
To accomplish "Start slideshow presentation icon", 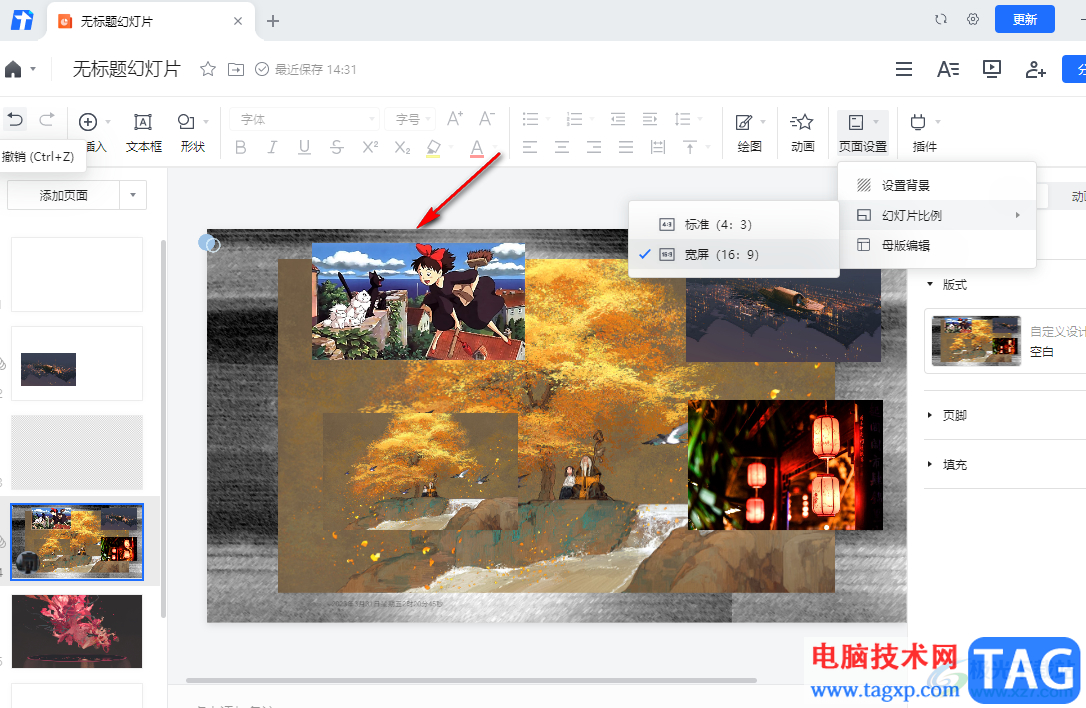I will pyautogui.click(x=992, y=69).
